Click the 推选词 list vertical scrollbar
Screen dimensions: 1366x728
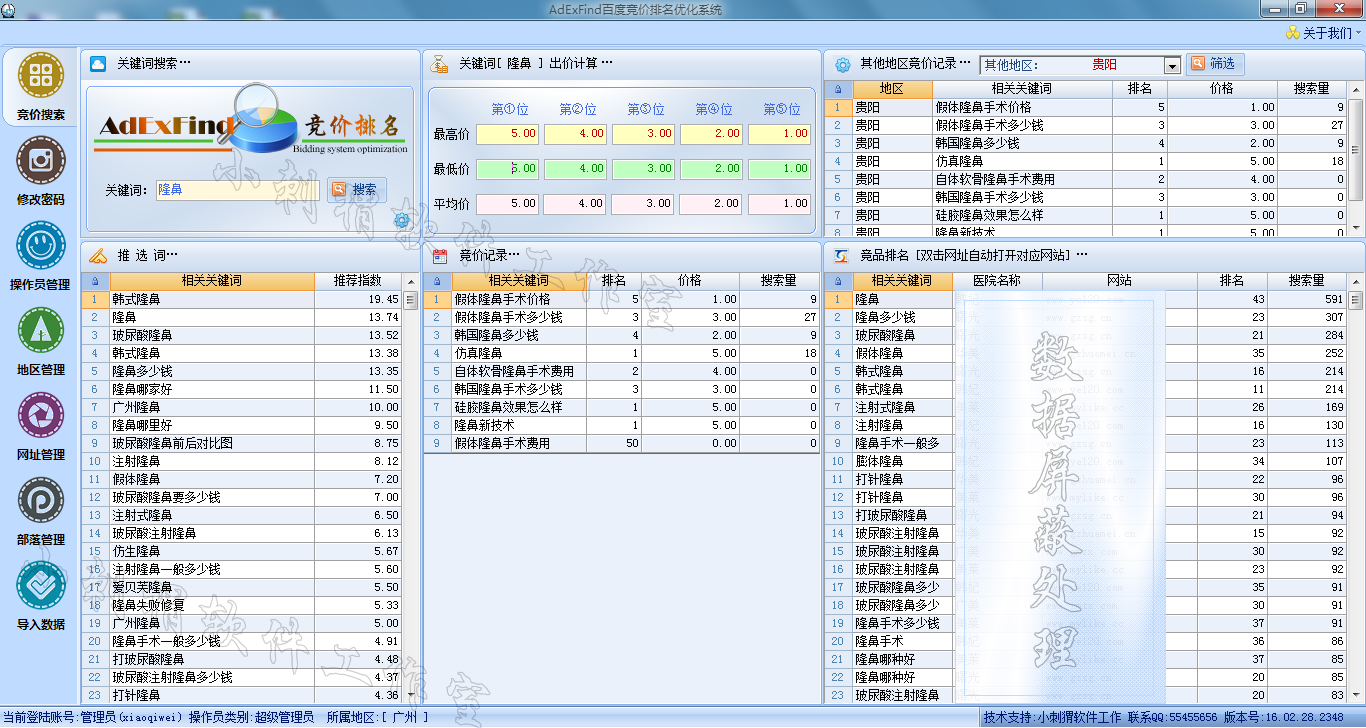coord(410,488)
